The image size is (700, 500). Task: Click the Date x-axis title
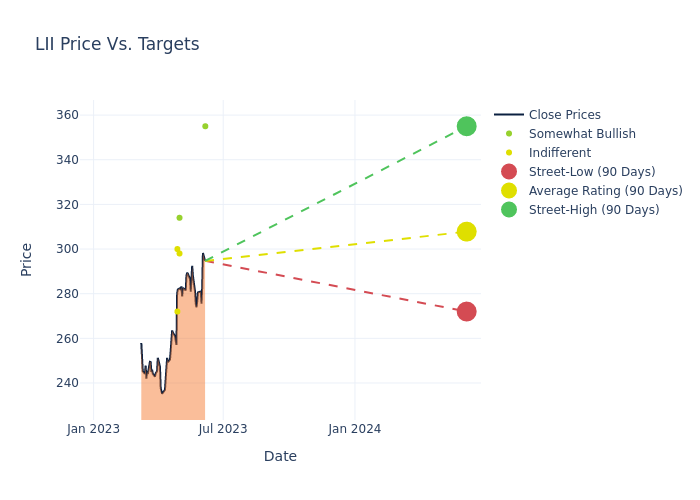(x=280, y=457)
